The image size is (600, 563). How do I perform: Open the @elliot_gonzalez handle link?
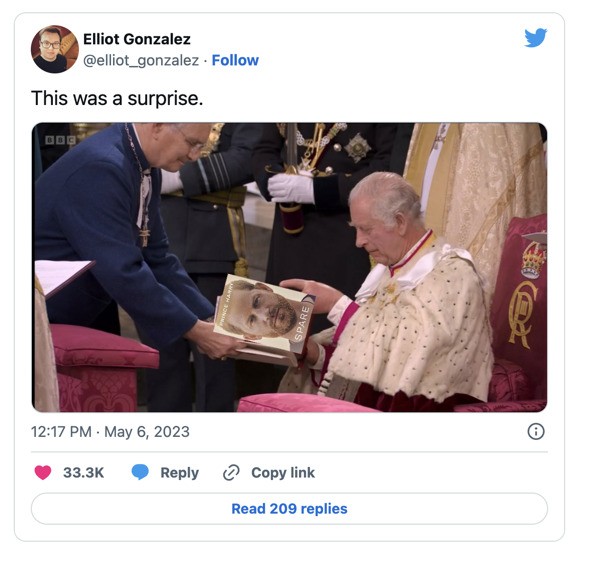coord(141,60)
